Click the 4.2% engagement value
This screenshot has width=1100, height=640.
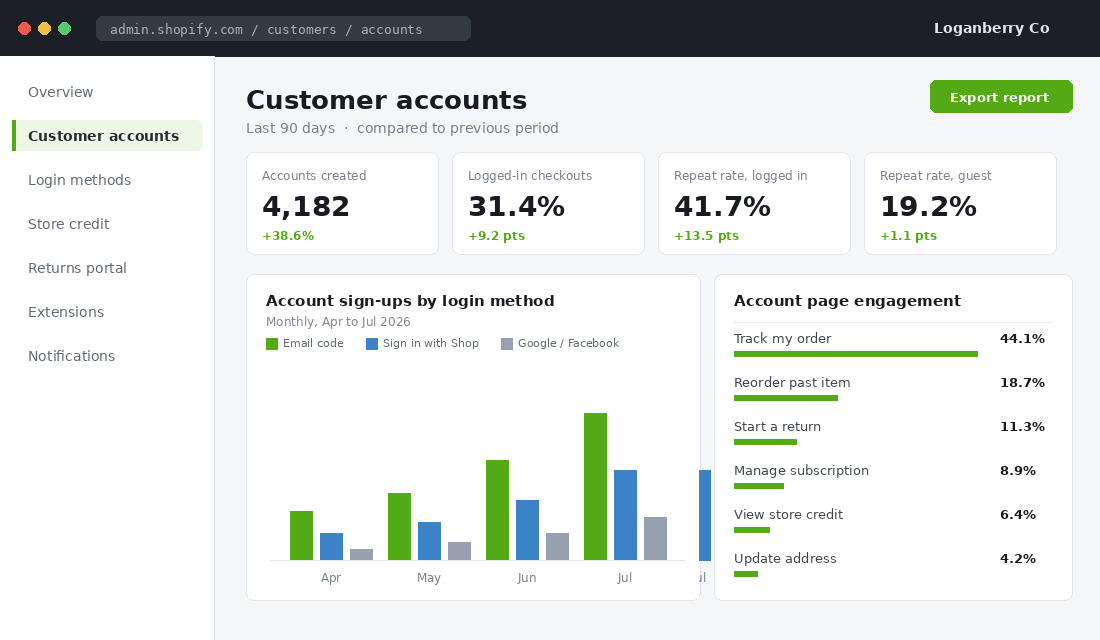point(1018,559)
